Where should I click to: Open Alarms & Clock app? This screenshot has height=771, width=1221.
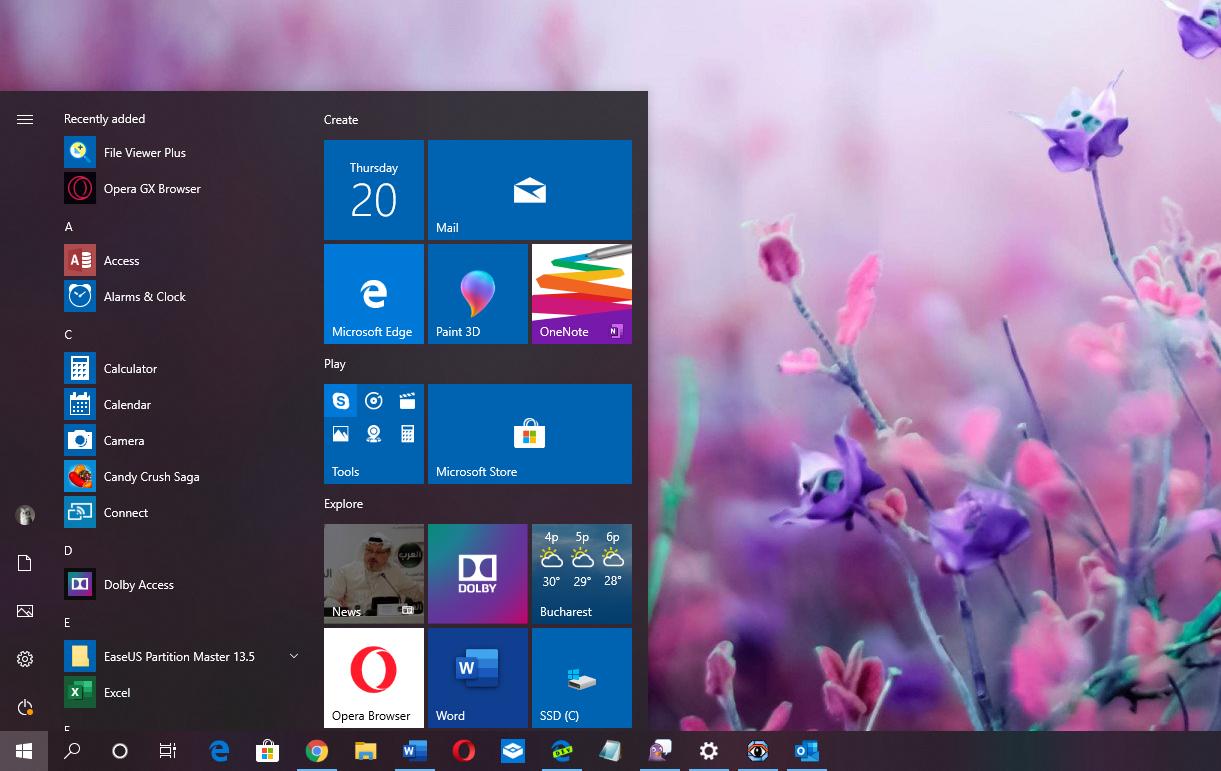pos(182,297)
